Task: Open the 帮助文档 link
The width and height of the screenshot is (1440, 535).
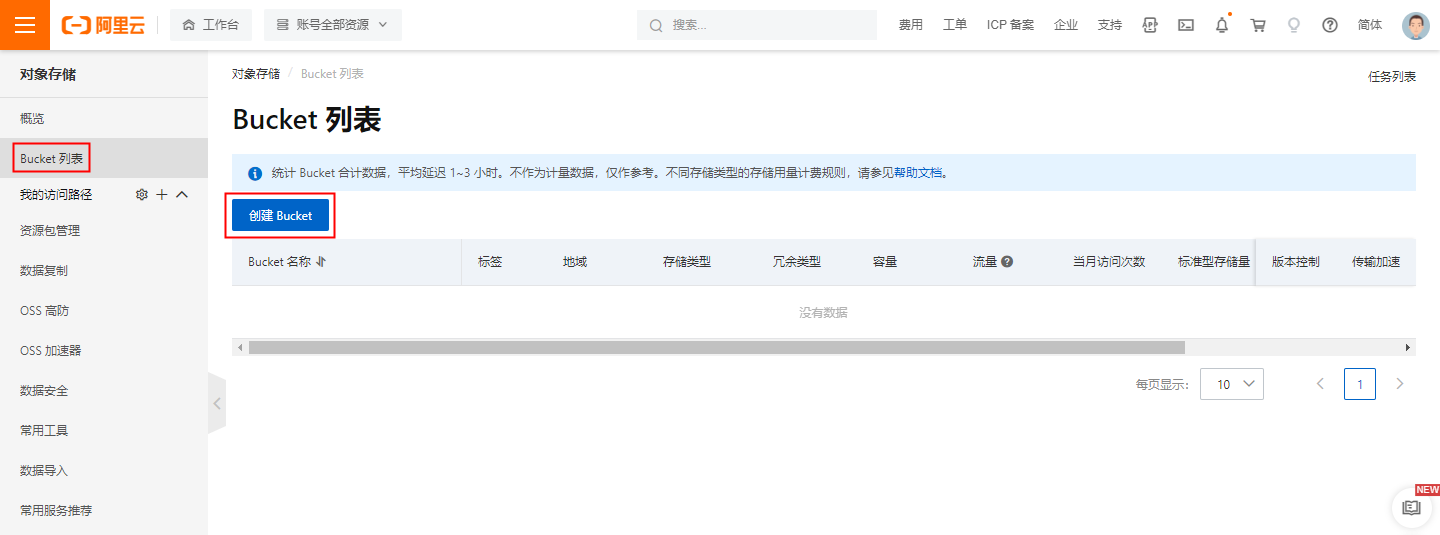Action: [x=918, y=172]
